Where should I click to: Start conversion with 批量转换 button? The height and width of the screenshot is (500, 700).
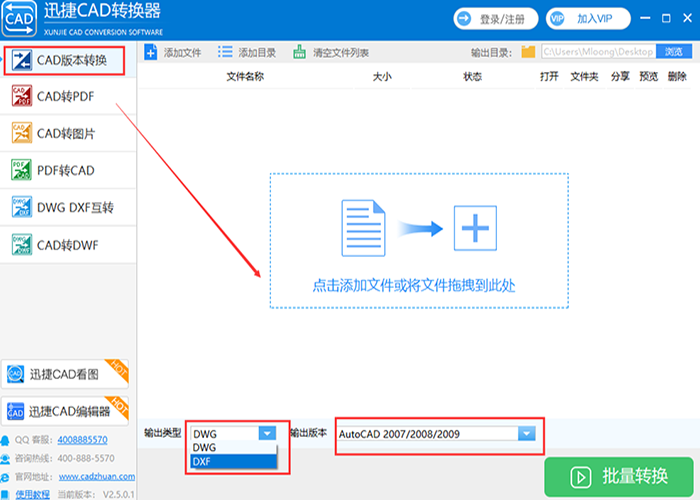click(619, 477)
